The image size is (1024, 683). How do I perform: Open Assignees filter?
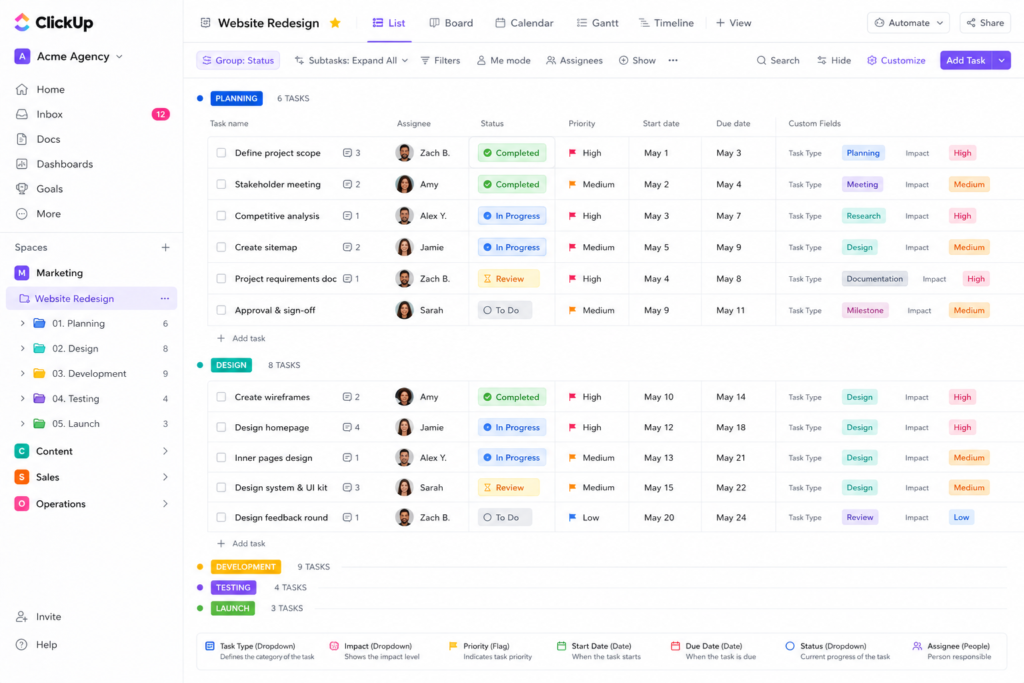574,60
